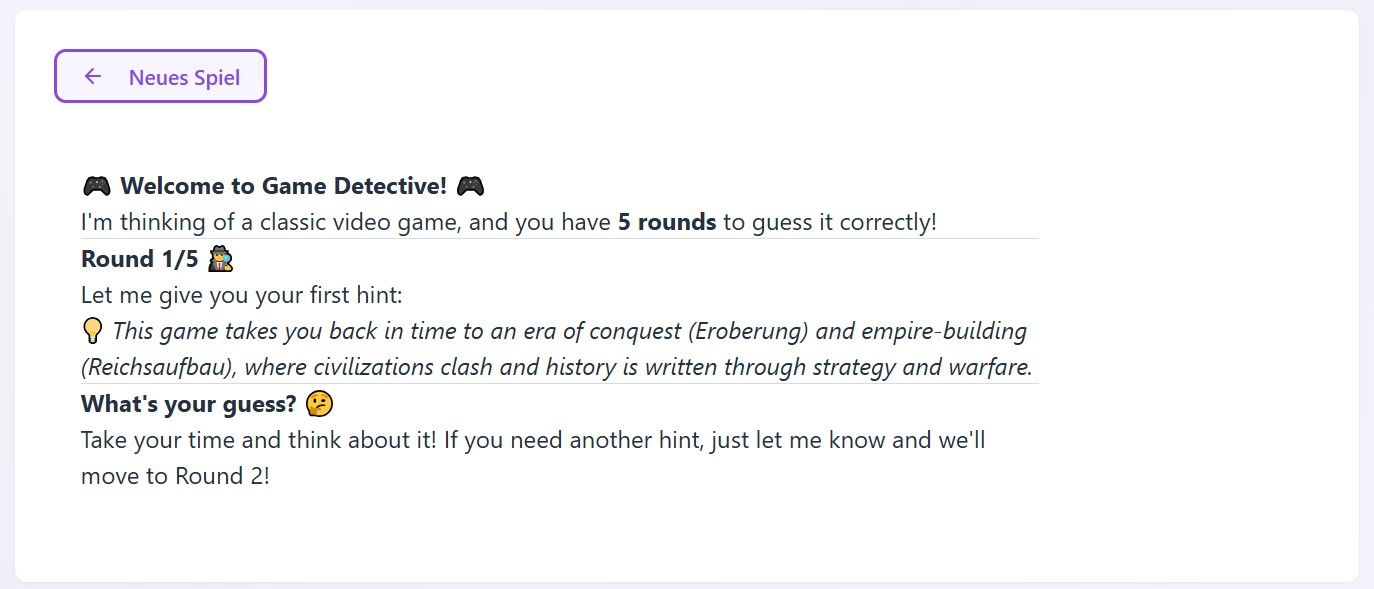Click the detective emoji beside Round 1/5
Image resolution: width=1374 pixels, height=589 pixels.
(221, 259)
